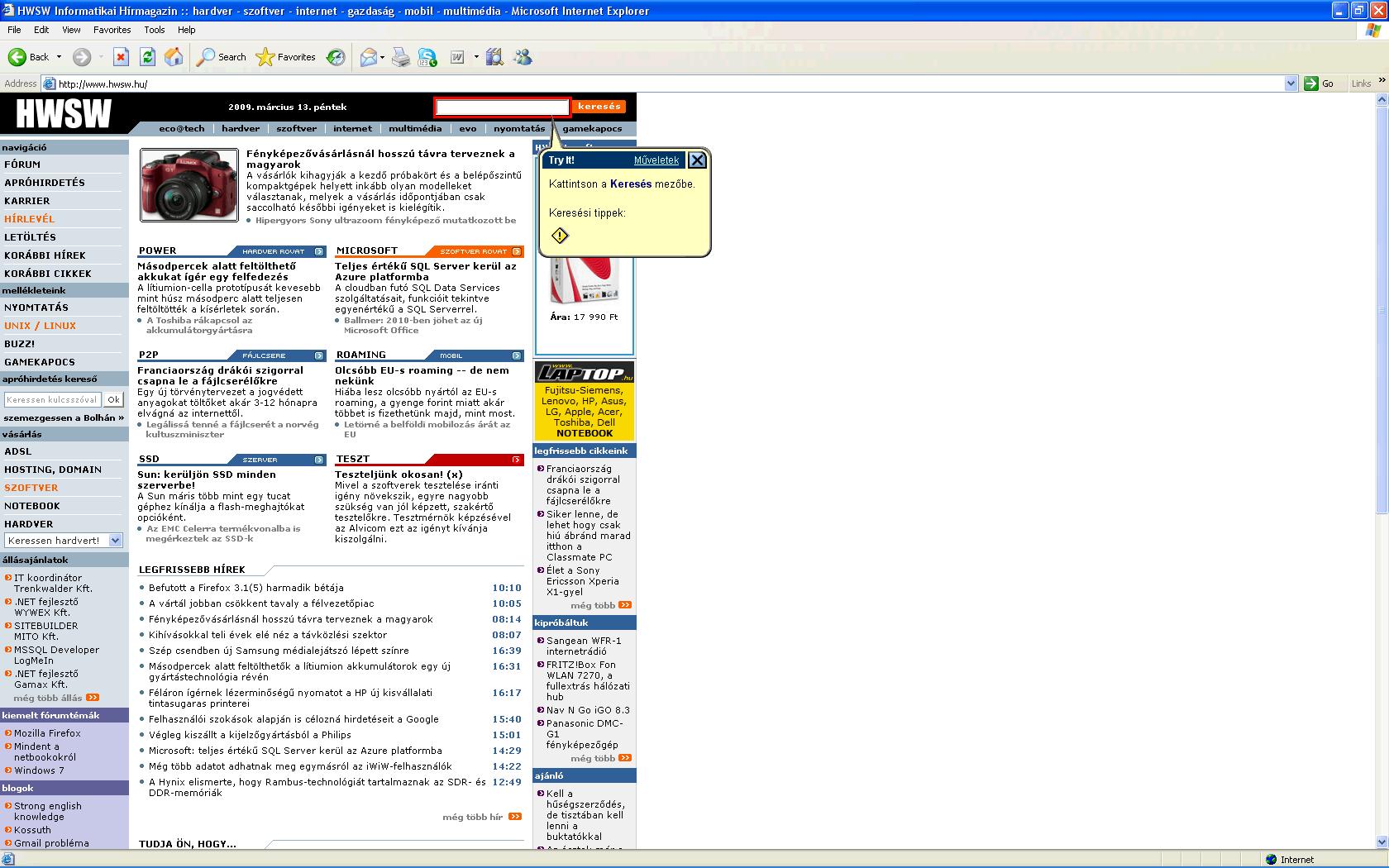Screen dimensions: 1389x868
Task: Open the File menu
Action: click(14, 30)
